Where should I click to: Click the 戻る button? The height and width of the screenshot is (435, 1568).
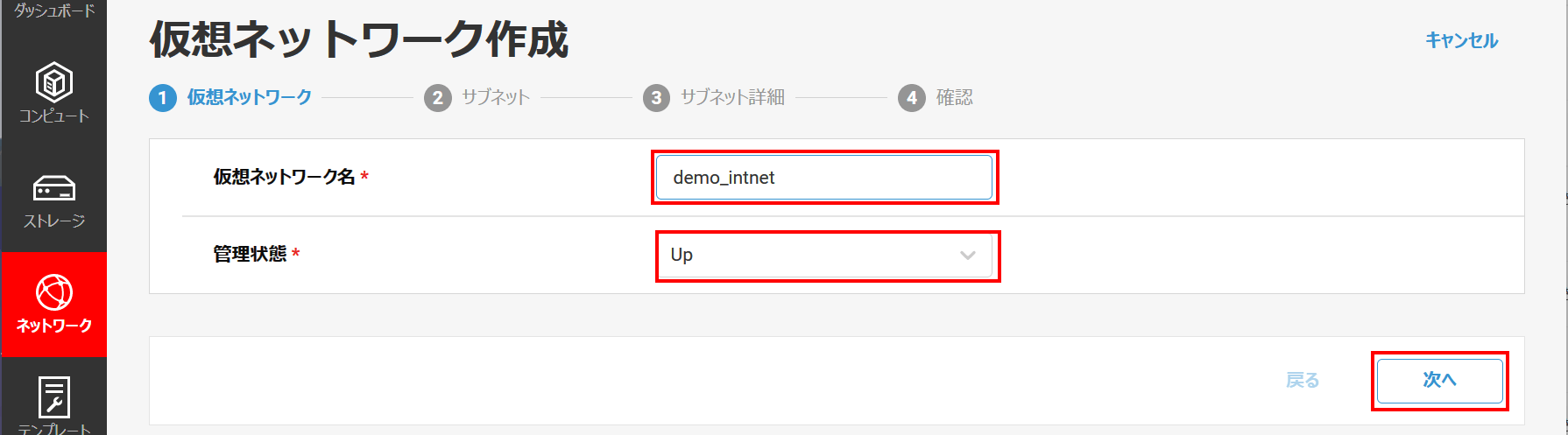tap(1302, 380)
